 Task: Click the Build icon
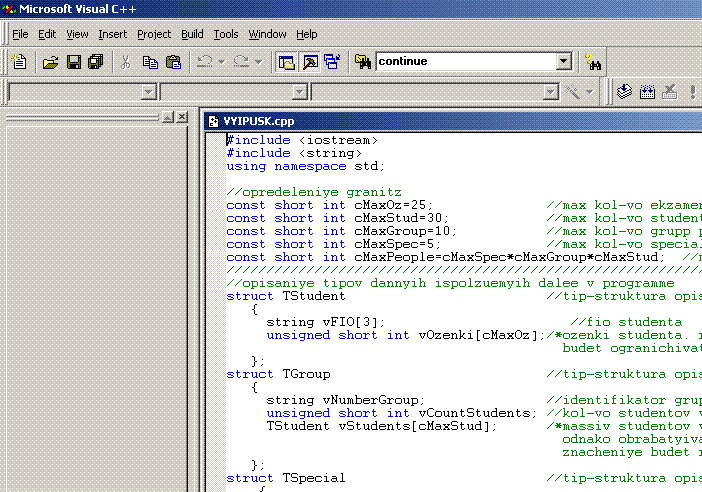click(x=647, y=92)
